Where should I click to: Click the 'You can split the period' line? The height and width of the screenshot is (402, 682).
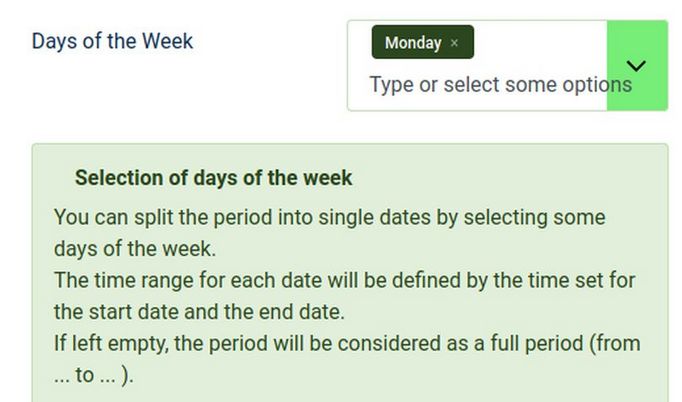pos(329,216)
